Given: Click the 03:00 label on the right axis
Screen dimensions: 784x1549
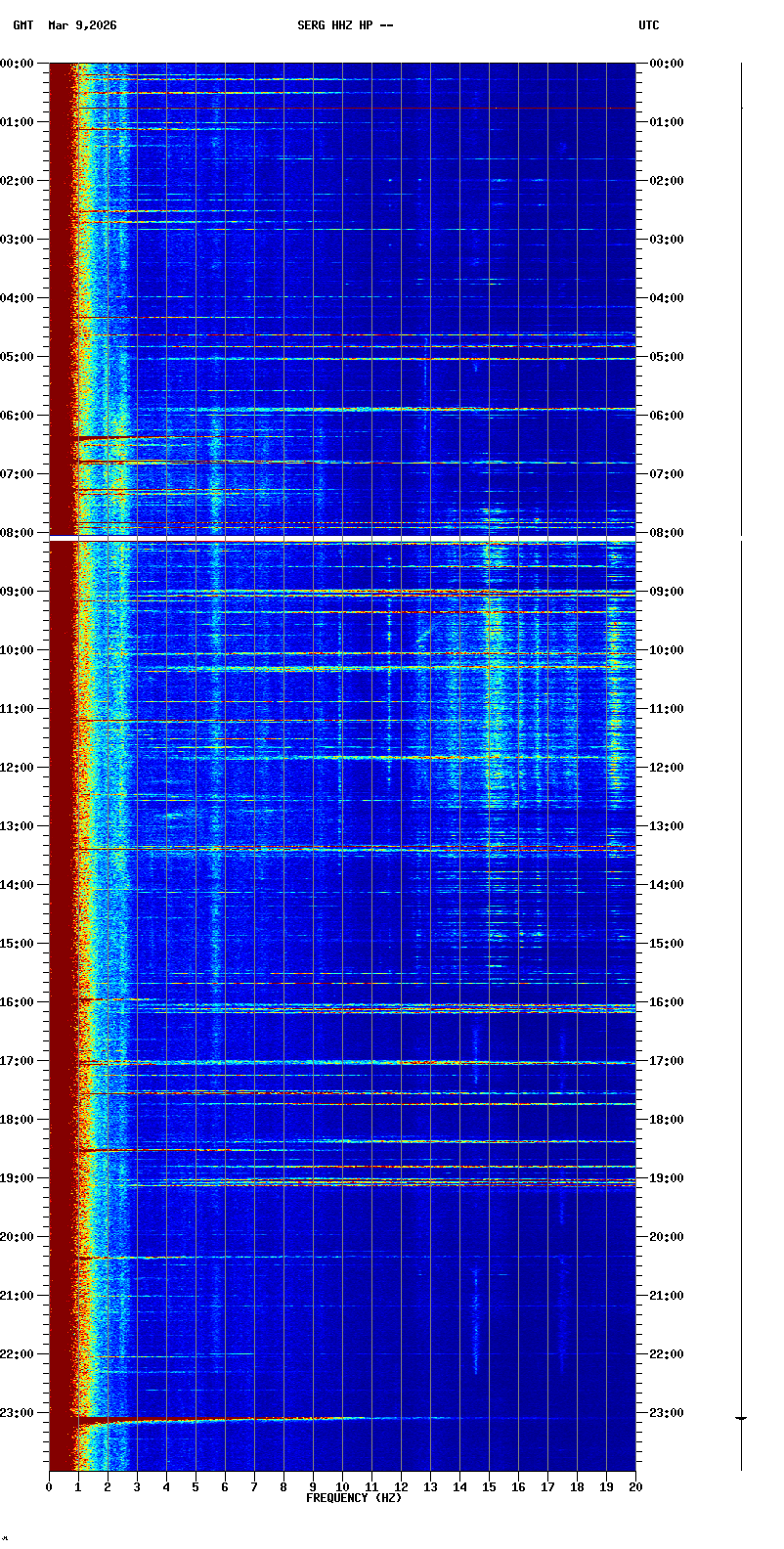Looking at the screenshot, I should (667, 240).
